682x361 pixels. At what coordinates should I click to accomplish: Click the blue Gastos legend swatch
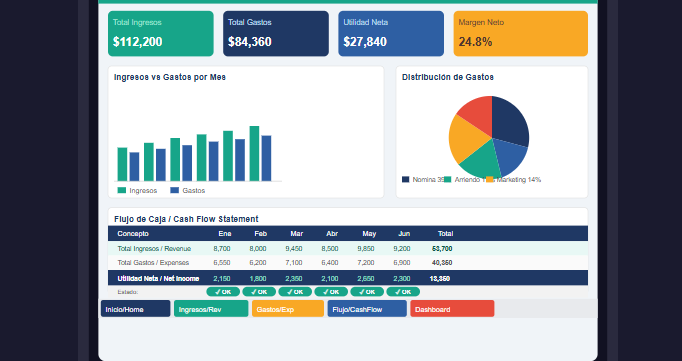(x=174, y=191)
